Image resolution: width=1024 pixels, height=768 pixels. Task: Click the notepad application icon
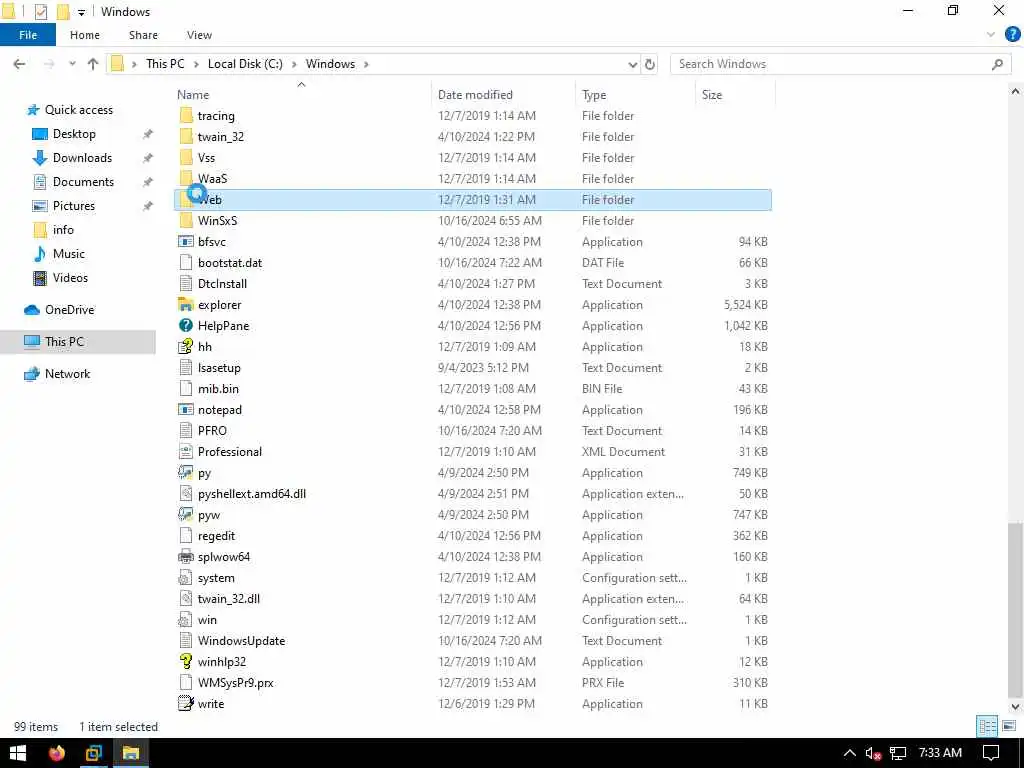pos(186,409)
